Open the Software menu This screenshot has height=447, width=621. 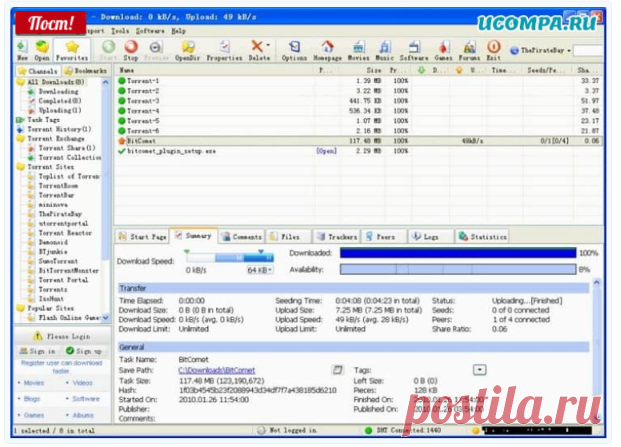point(150,31)
